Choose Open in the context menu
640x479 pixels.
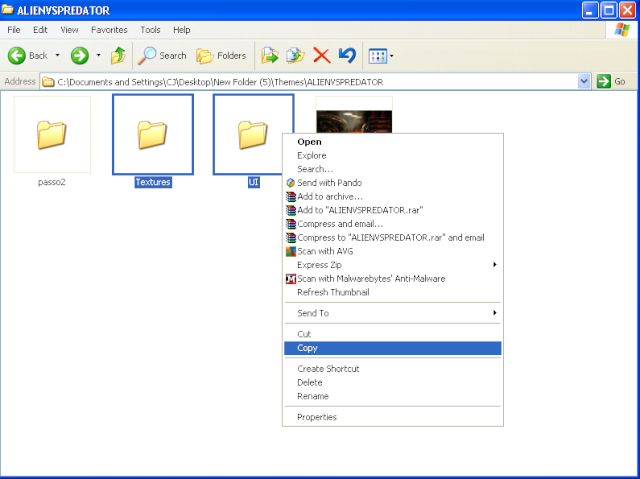[x=393, y=142]
